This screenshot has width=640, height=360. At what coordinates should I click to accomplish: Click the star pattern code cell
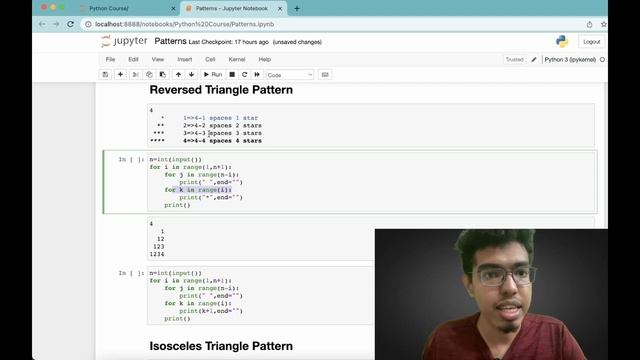click(x=371, y=182)
